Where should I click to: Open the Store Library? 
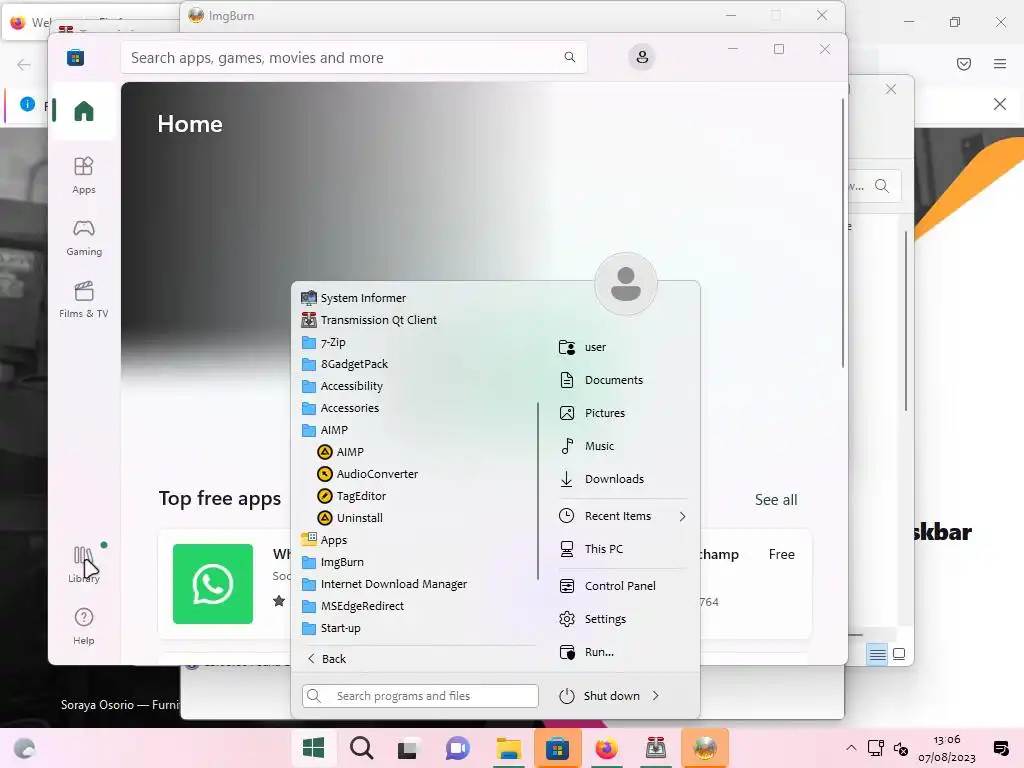click(84, 564)
